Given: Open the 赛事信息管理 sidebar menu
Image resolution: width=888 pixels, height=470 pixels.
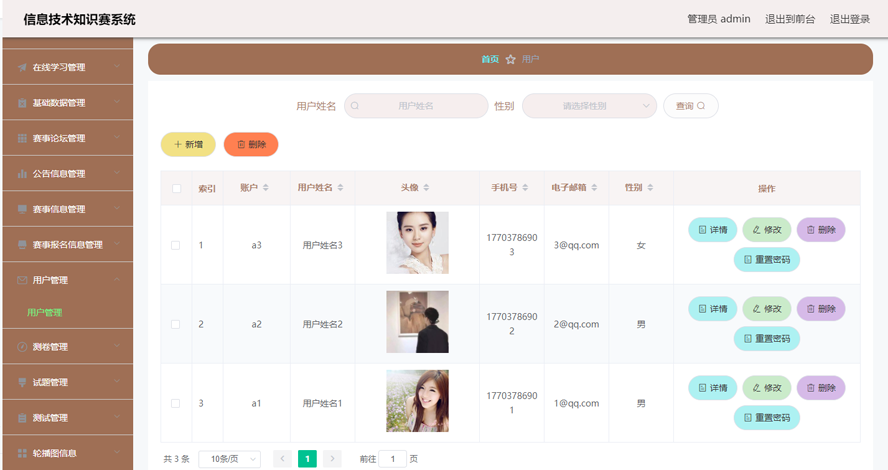Looking at the screenshot, I should click(68, 210).
